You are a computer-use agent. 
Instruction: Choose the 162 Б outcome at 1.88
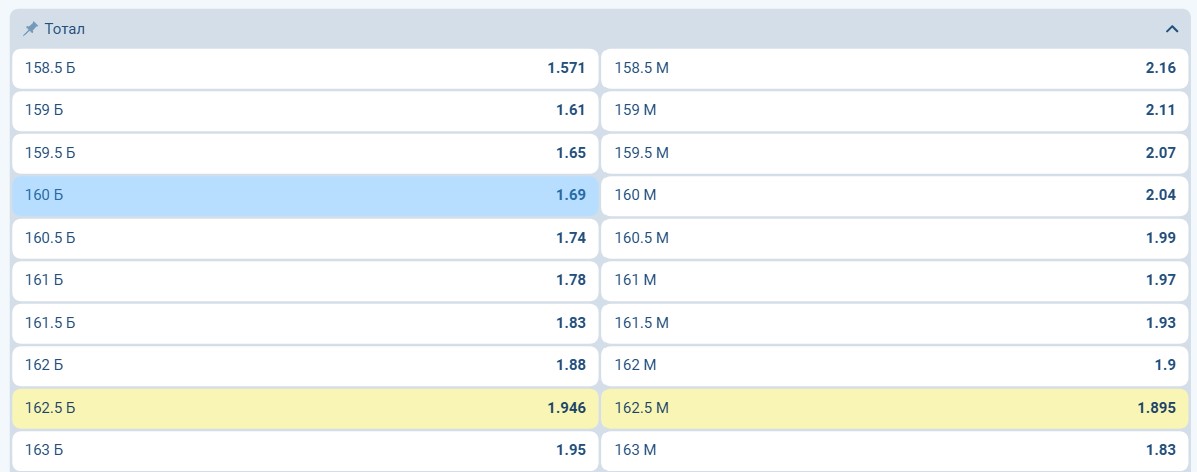(x=305, y=365)
